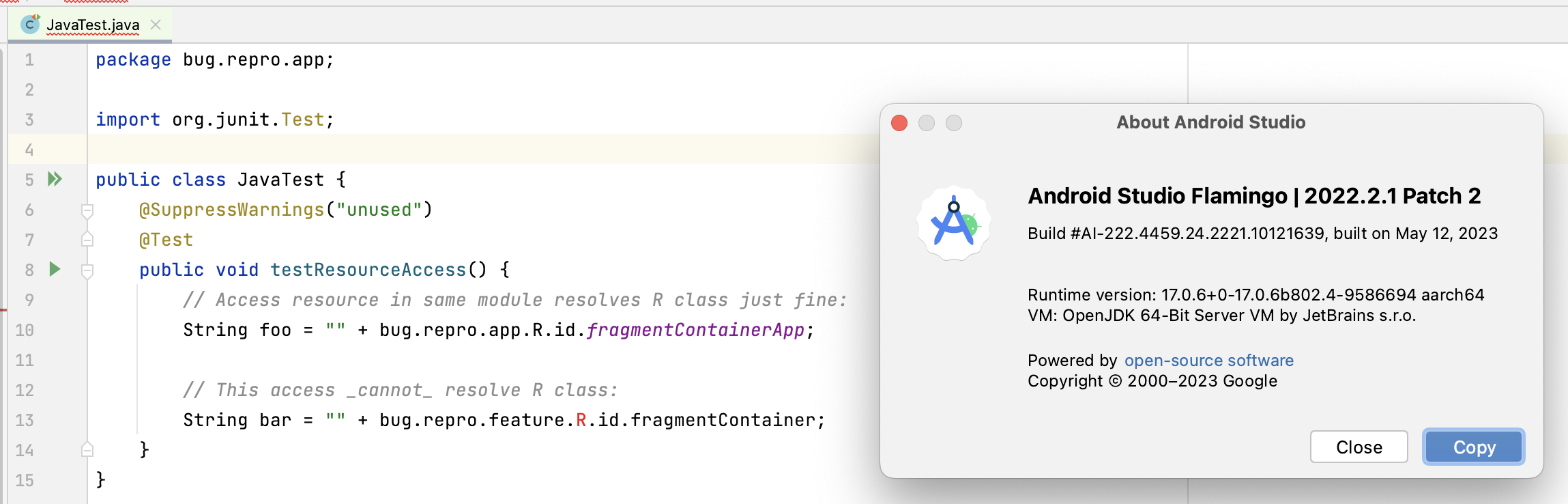Click the About Android Studio title bar
This screenshot has width=1568, height=504.
pos(1210,122)
